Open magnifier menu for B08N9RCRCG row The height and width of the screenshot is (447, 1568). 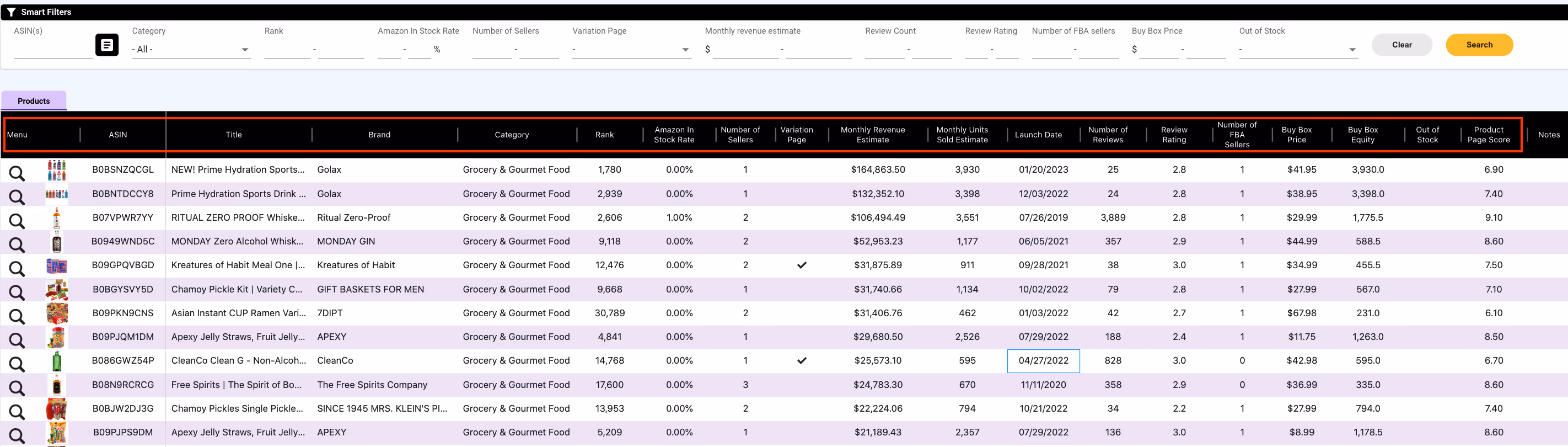pos(17,388)
